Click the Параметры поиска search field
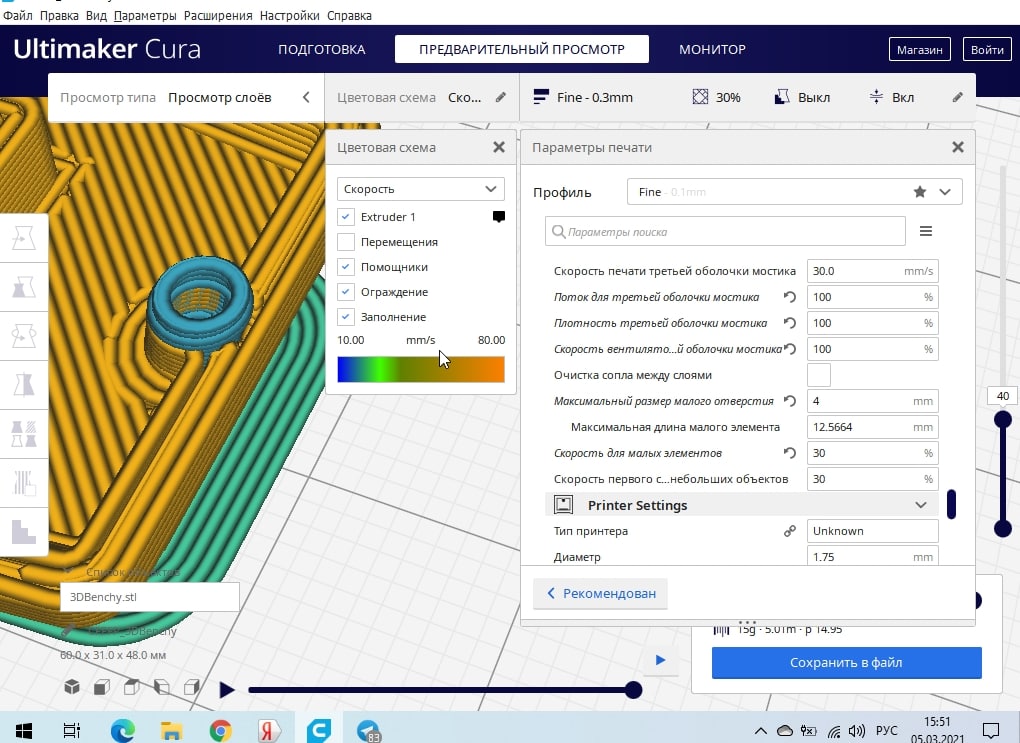This screenshot has height=743, width=1020. [x=725, y=232]
